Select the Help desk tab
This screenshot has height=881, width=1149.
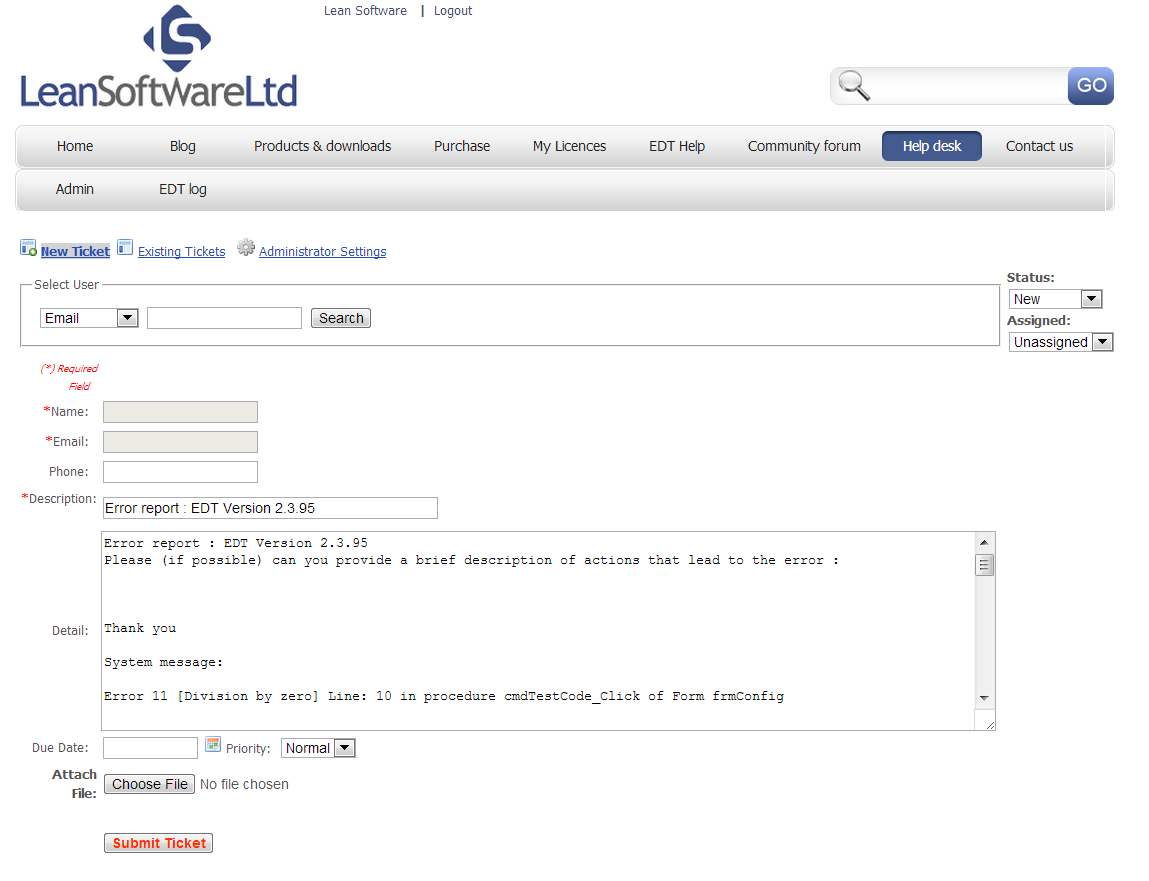(931, 146)
